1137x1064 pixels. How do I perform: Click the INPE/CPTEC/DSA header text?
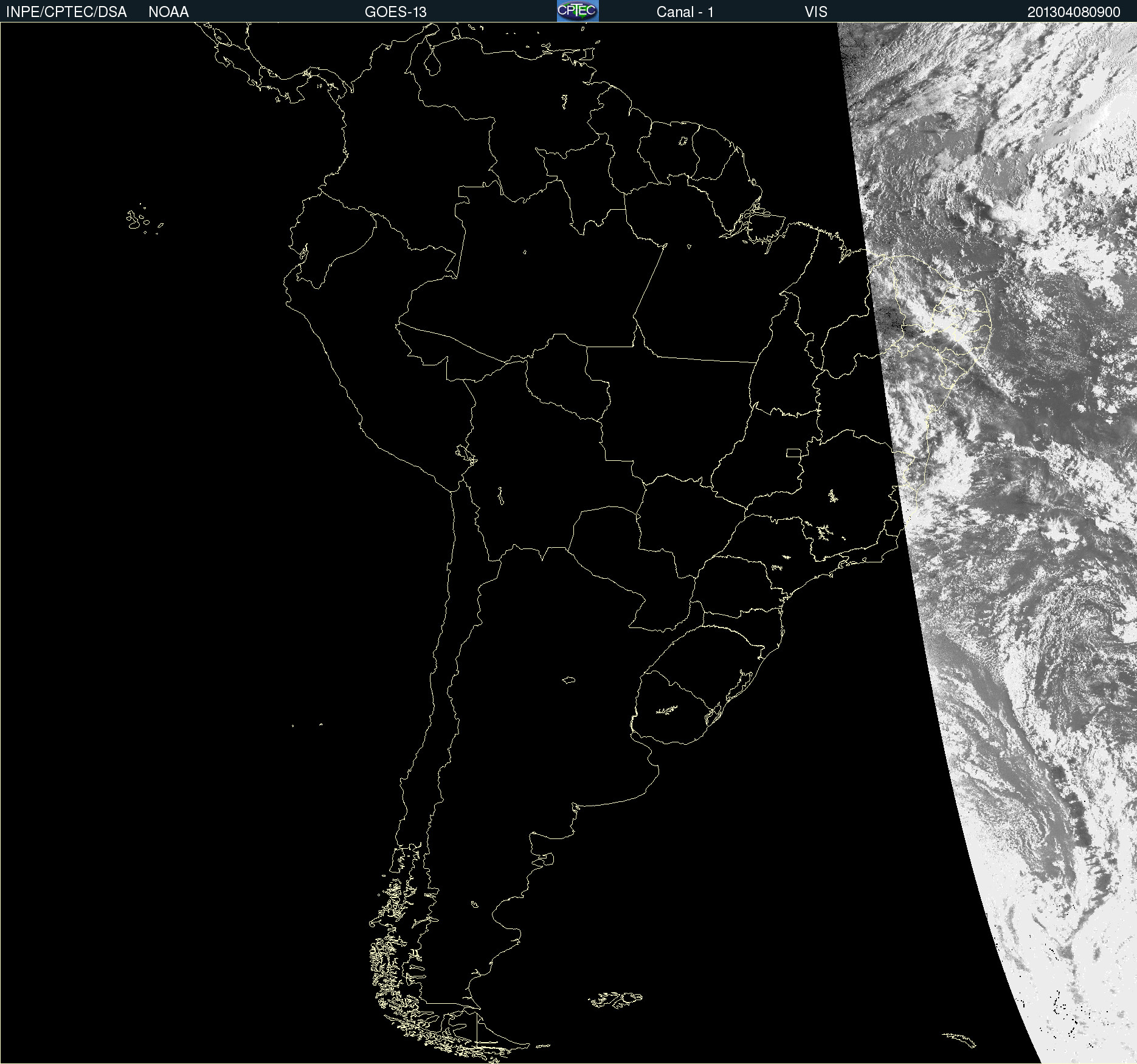[66, 12]
